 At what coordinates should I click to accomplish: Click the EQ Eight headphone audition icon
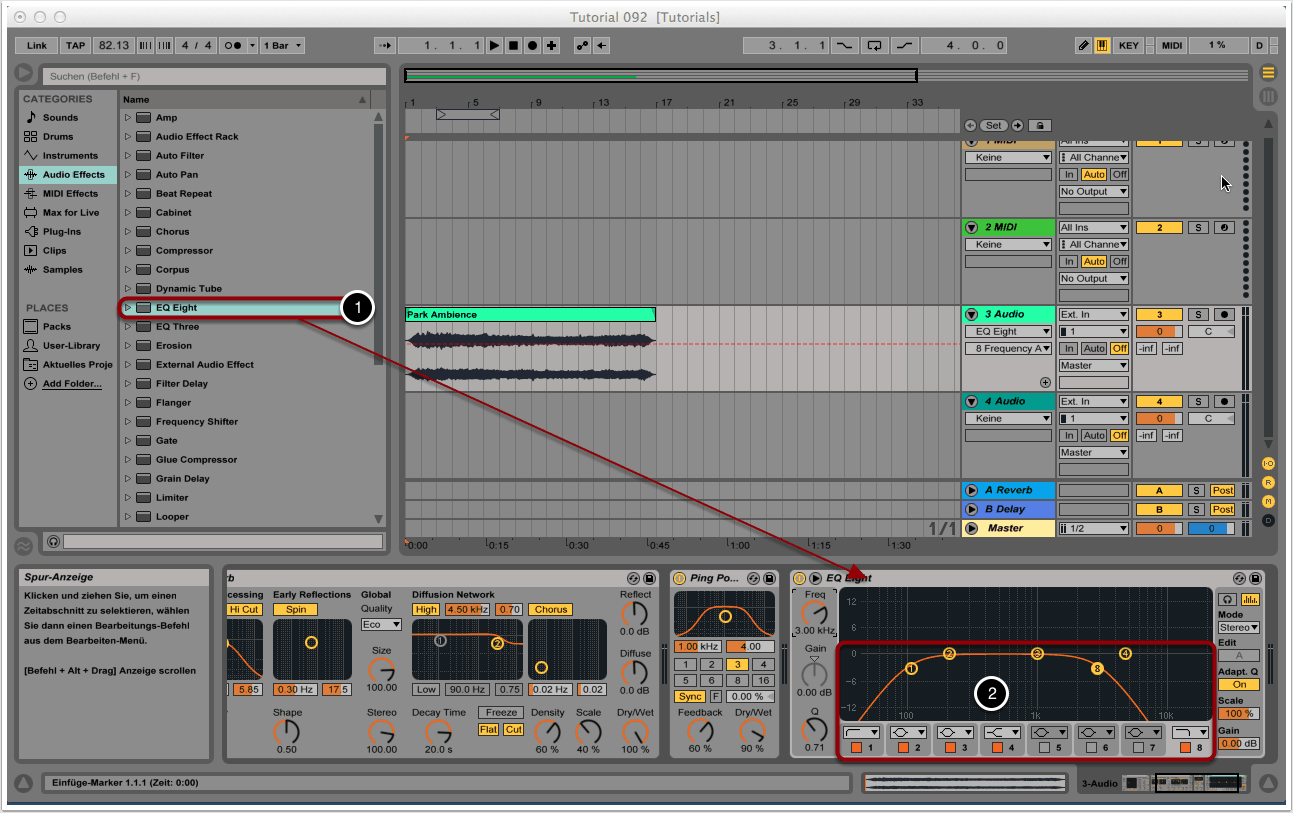click(1227, 599)
